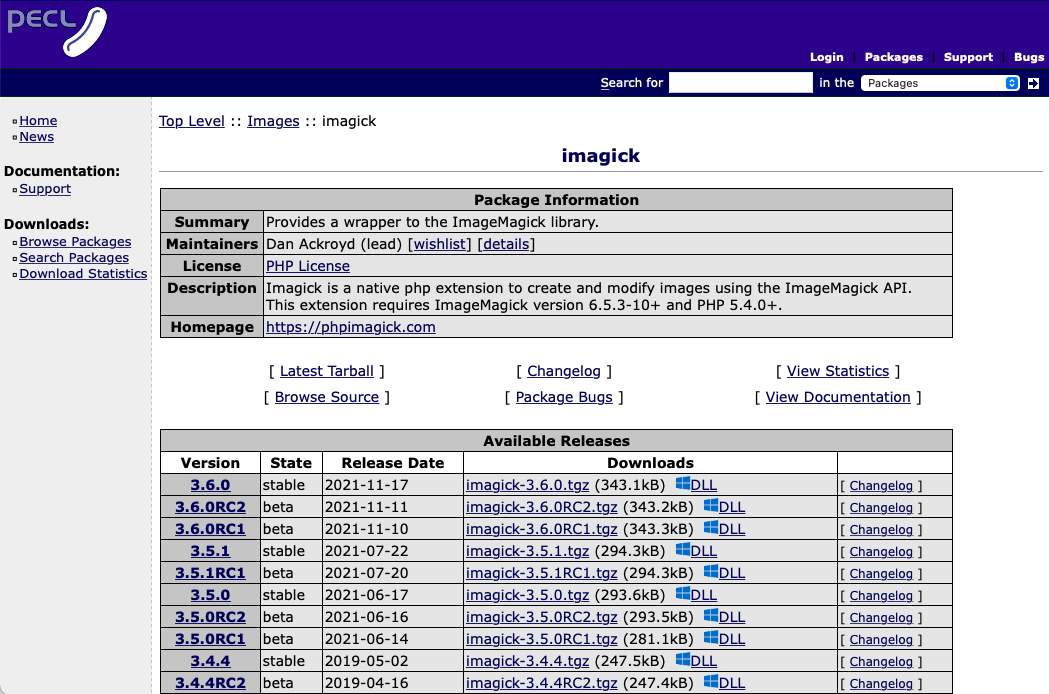1049x694 pixels.
Task: Download imagick-3.6.0.tgz
Action: point(527,485)
